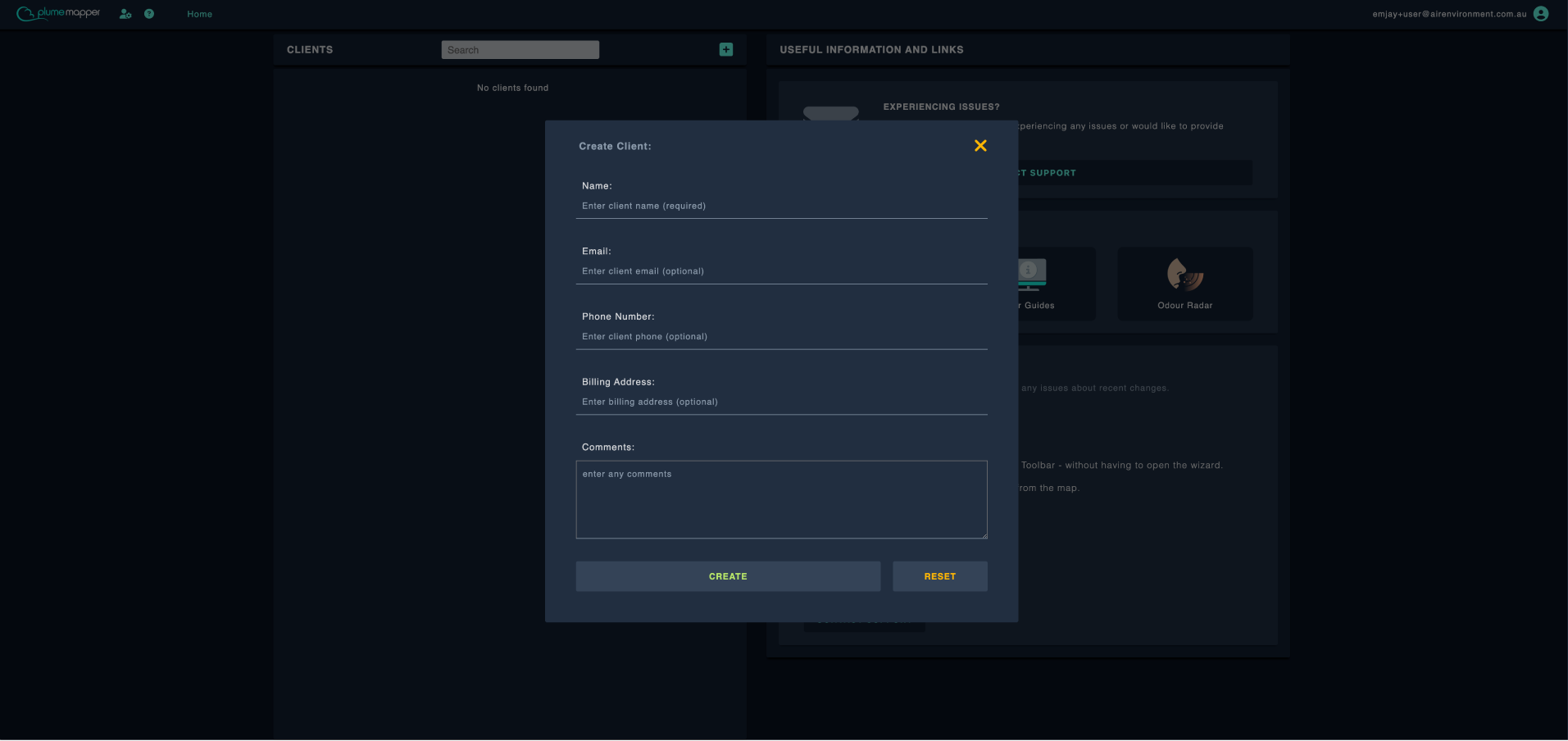Click the Clients search field

click(x=520, y=50)
